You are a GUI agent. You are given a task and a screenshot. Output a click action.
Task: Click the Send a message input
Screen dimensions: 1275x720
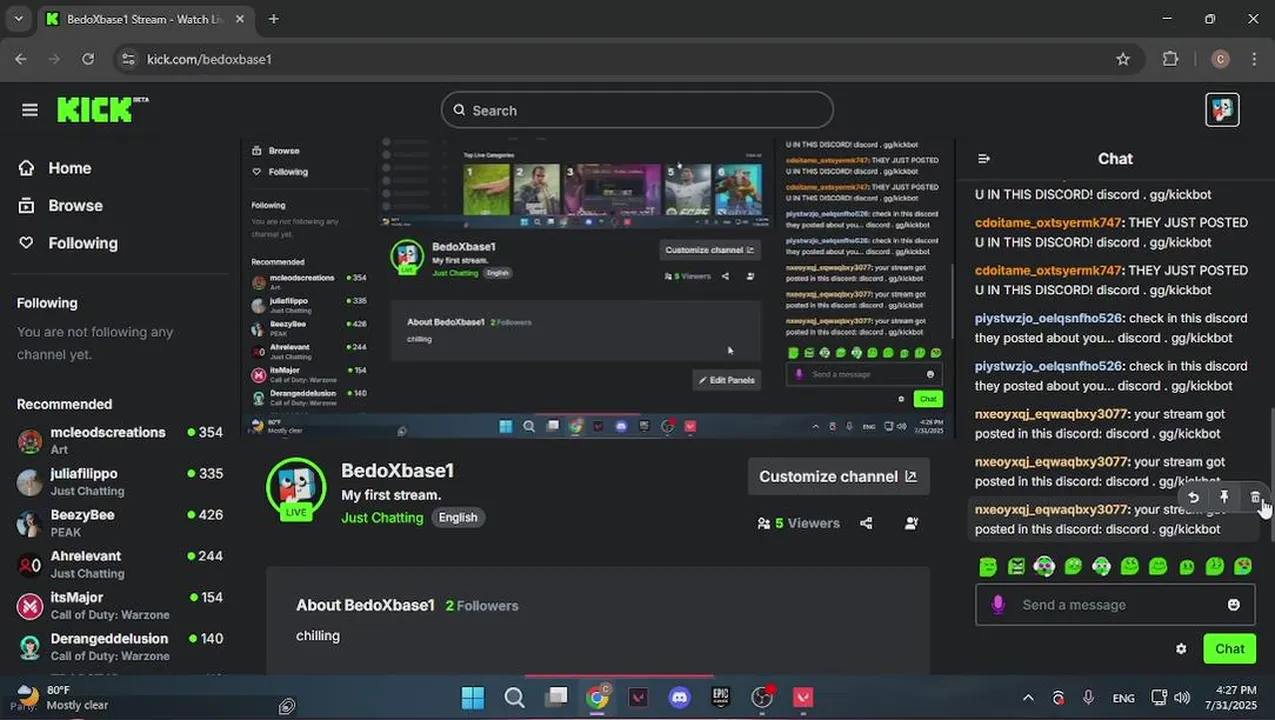coord(1115,605)
